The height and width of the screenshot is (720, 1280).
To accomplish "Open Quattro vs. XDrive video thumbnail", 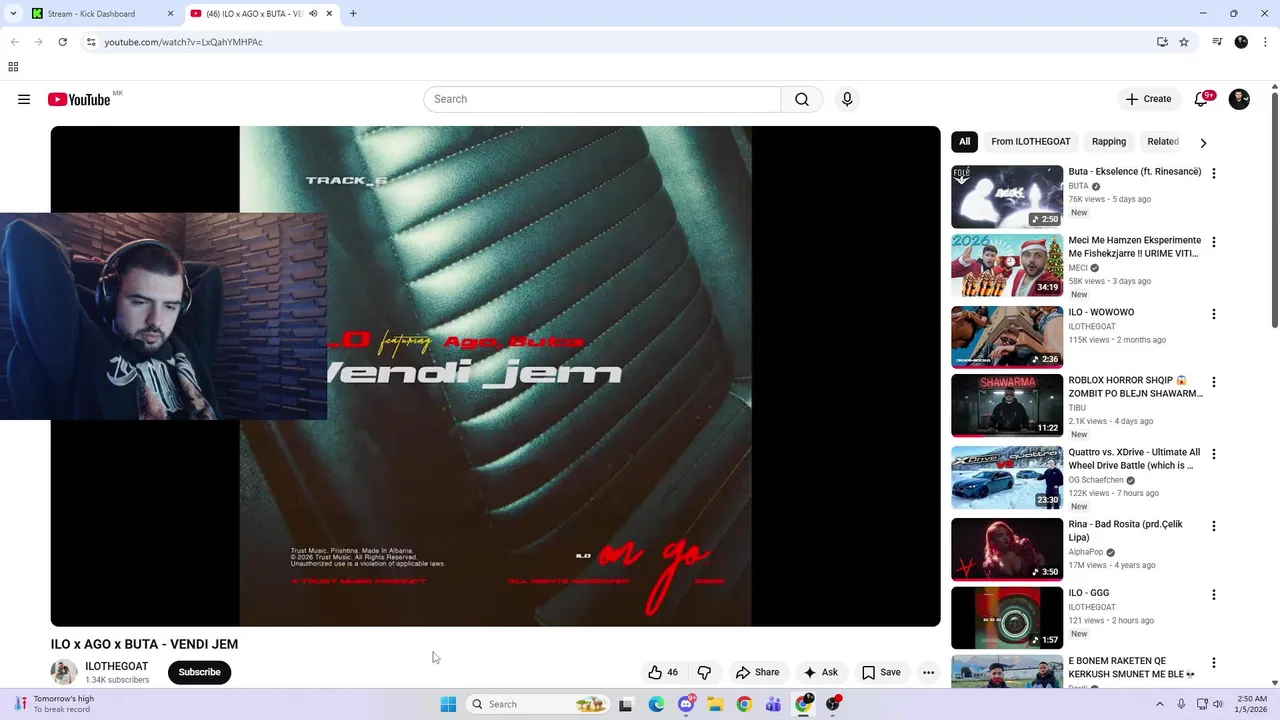I will [x=1007, y=477].
